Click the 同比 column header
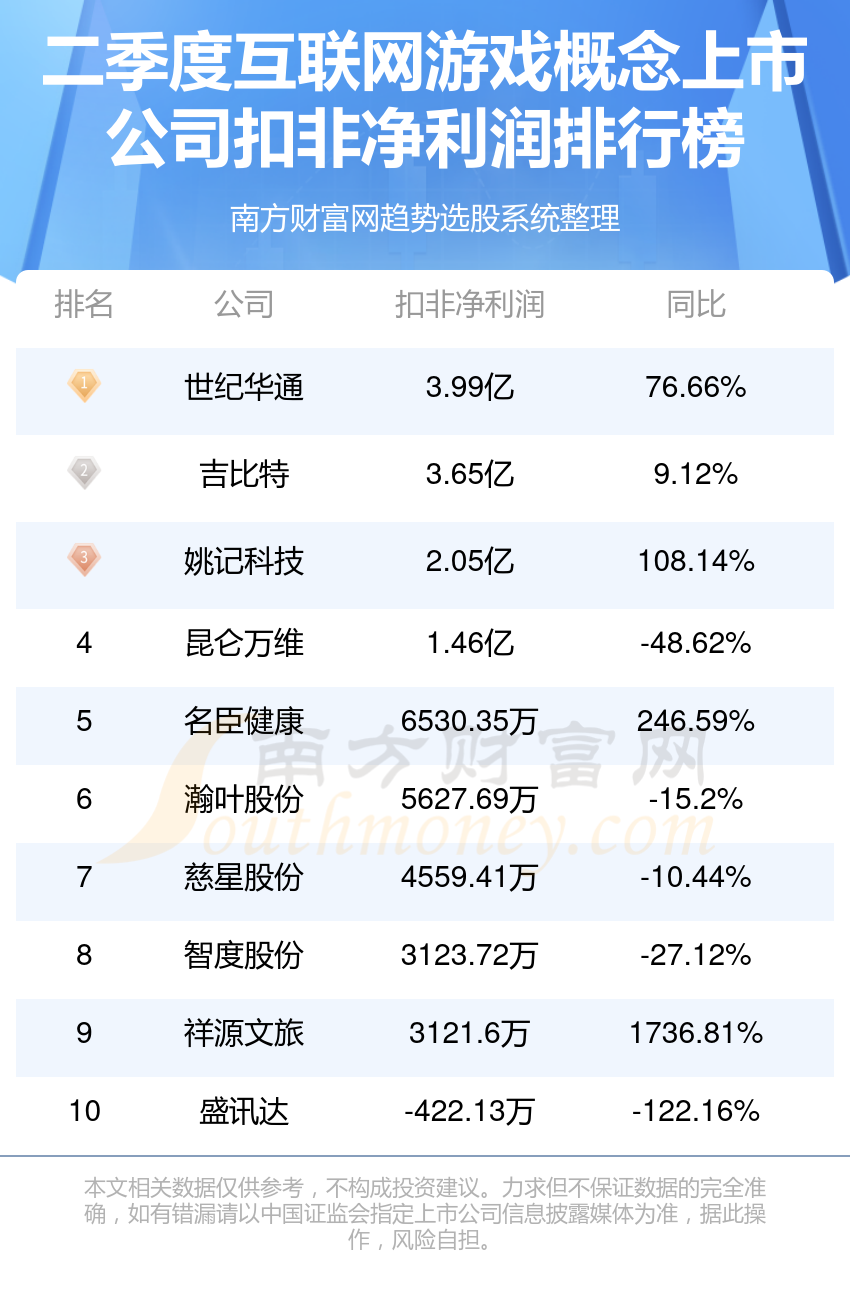Image resolution: width=850 pixels, height=1300 pixels. point(697,304)
